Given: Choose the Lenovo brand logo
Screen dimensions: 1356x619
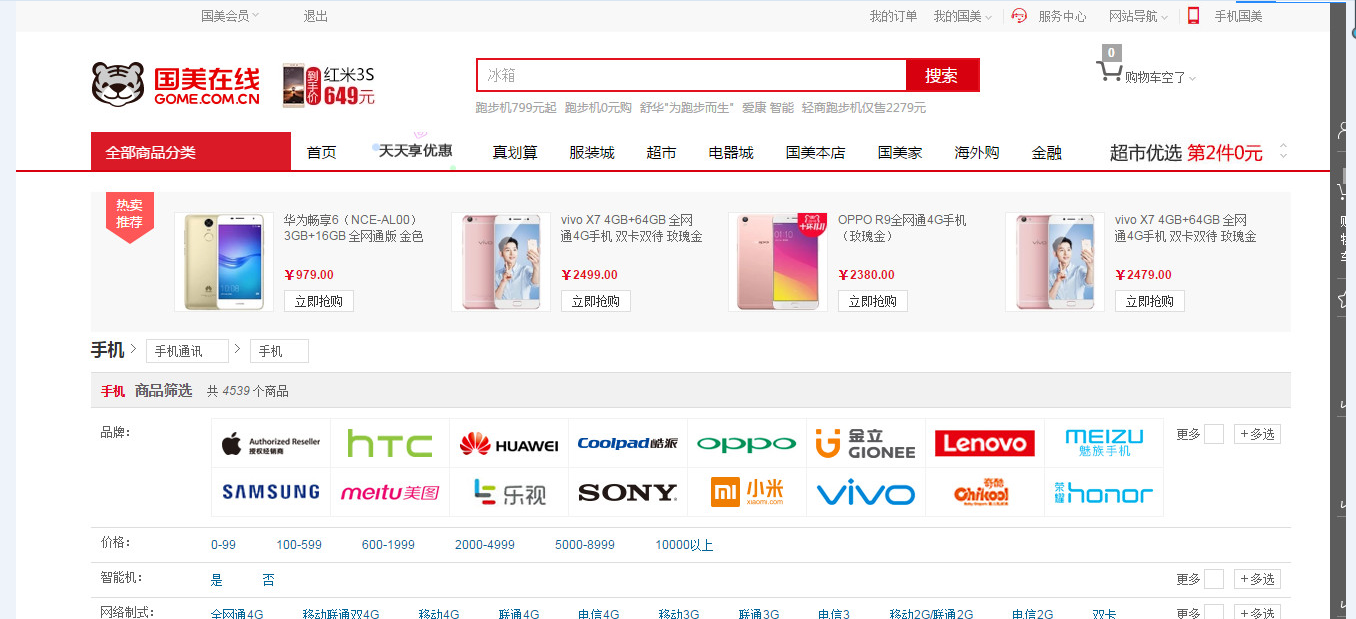Looking at the screenshot, I should click(985, 443).
